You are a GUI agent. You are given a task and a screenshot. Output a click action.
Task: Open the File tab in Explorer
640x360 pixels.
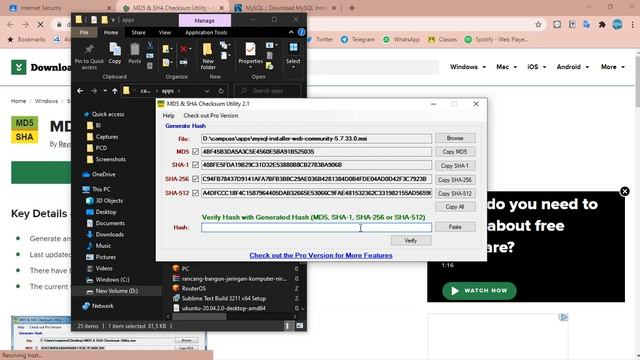point(84,32)
